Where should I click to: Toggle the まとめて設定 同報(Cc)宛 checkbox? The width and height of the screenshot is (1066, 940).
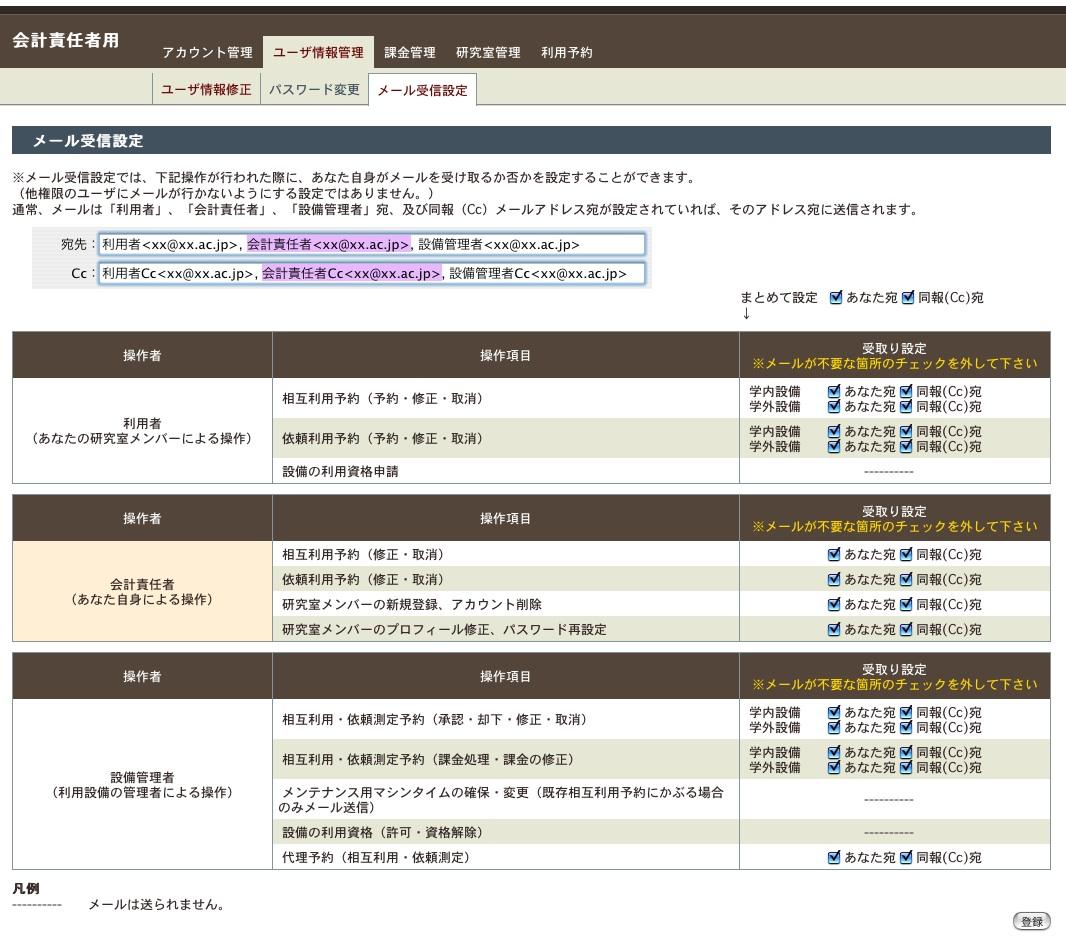click(x=908, y=297)
